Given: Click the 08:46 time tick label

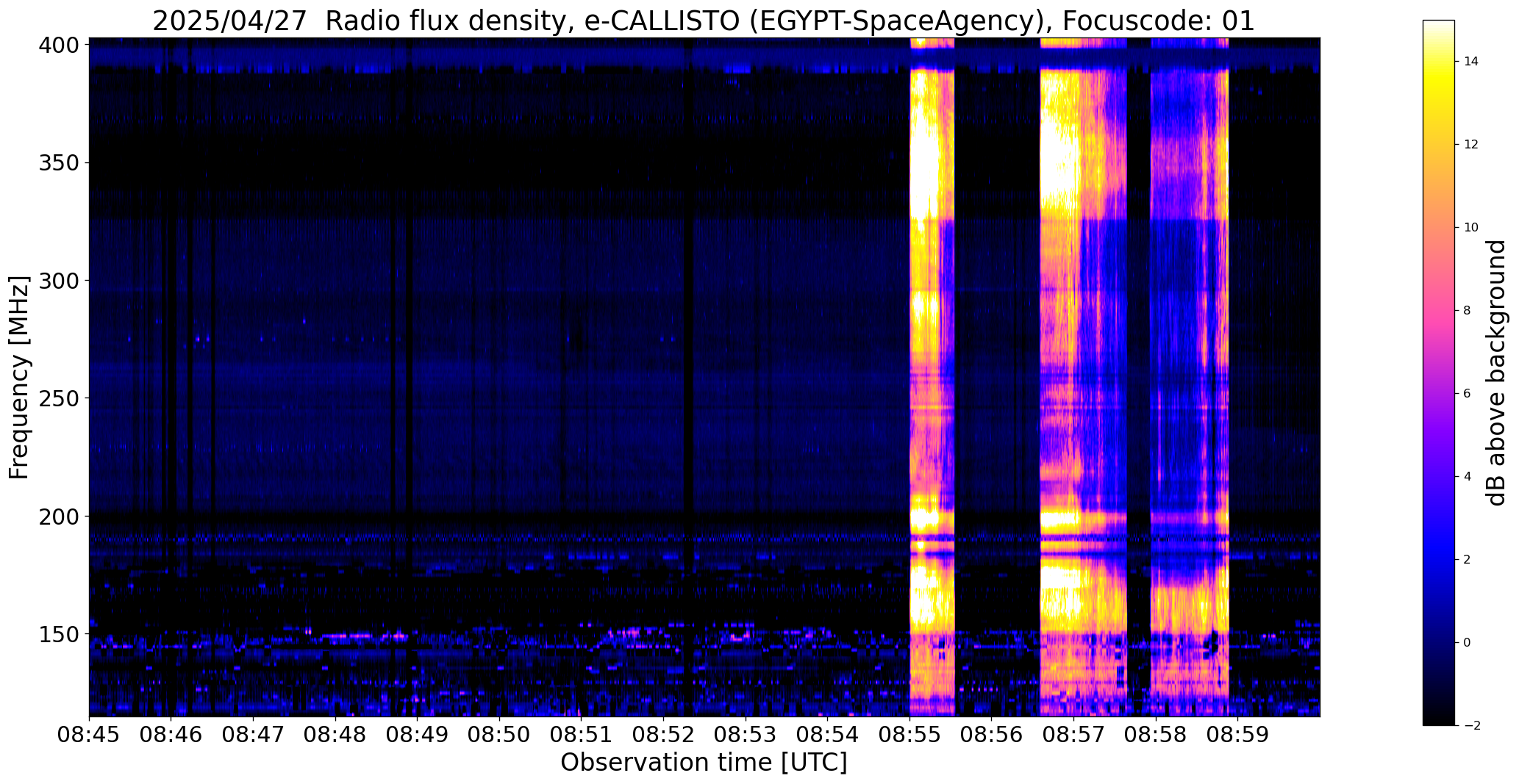Looking at the screenshot, I should (x=171, y=735).
